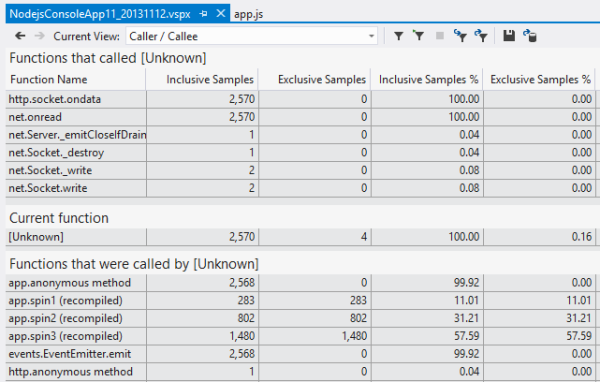Sort by Exclusive Samples % header
The height and width of the screenshot is (382, 600).
[540, 79]
